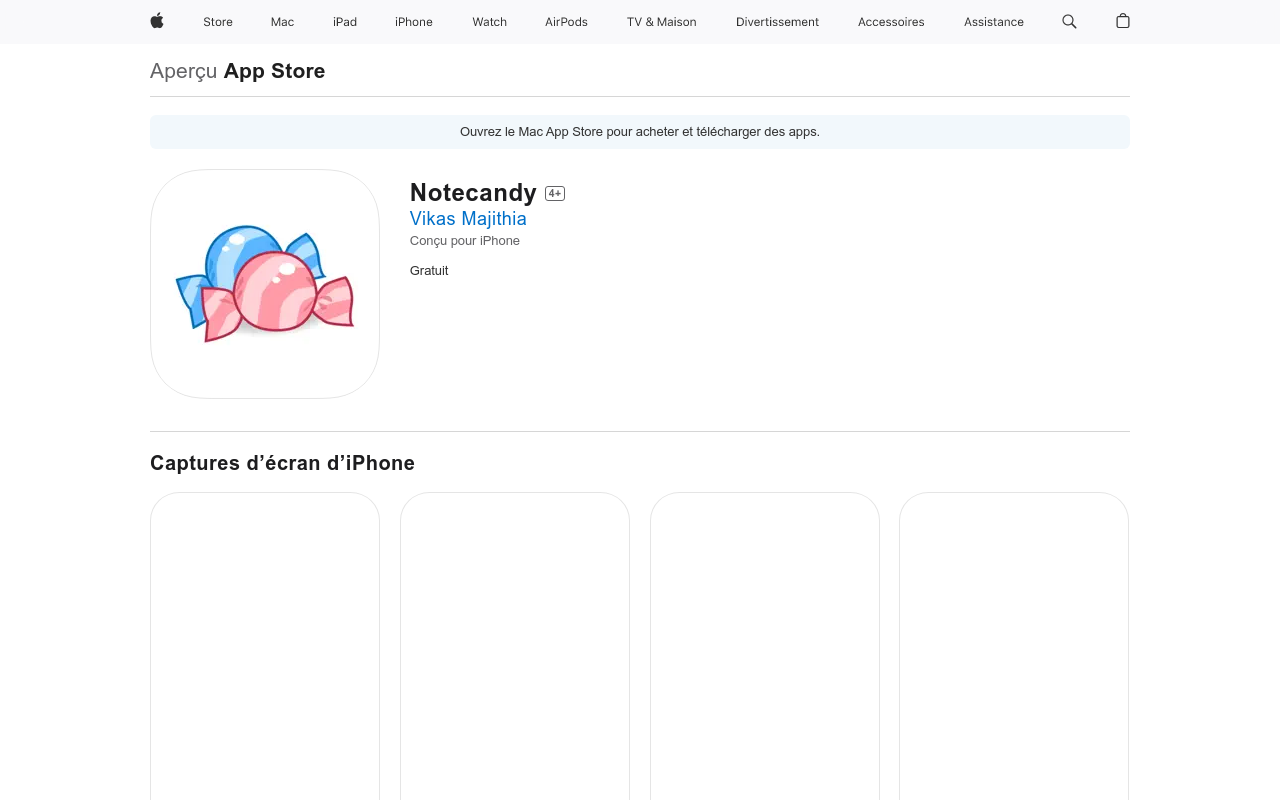1280x800 pixels.
Task: Open the TV & Maison menu
Action: click(662, 22)
